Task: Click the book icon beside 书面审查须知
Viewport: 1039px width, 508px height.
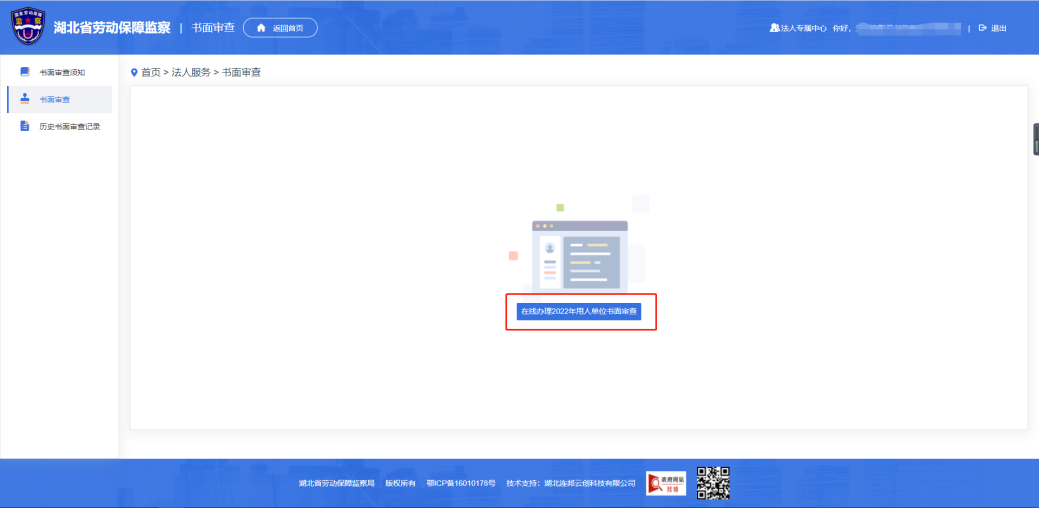Action: pos(25,72)
